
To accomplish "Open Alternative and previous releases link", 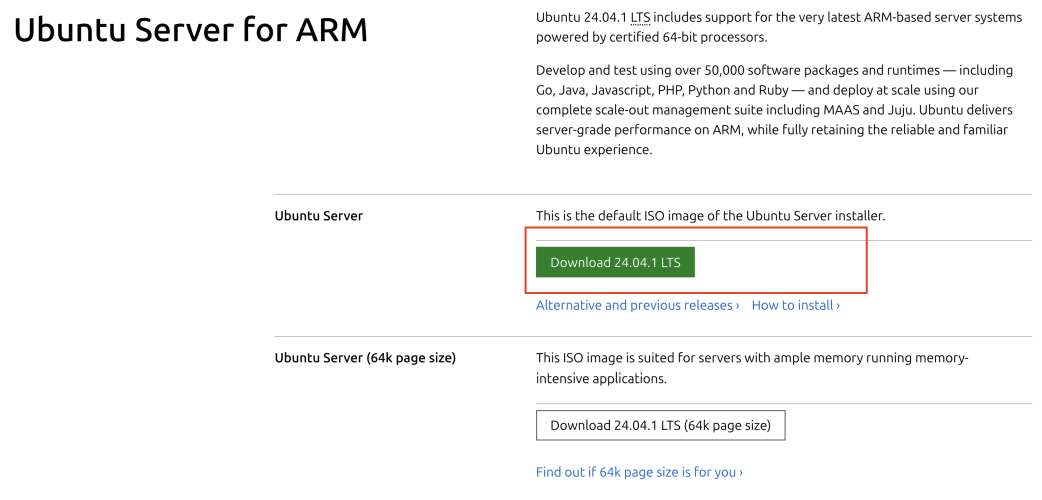I will point(634,305).
